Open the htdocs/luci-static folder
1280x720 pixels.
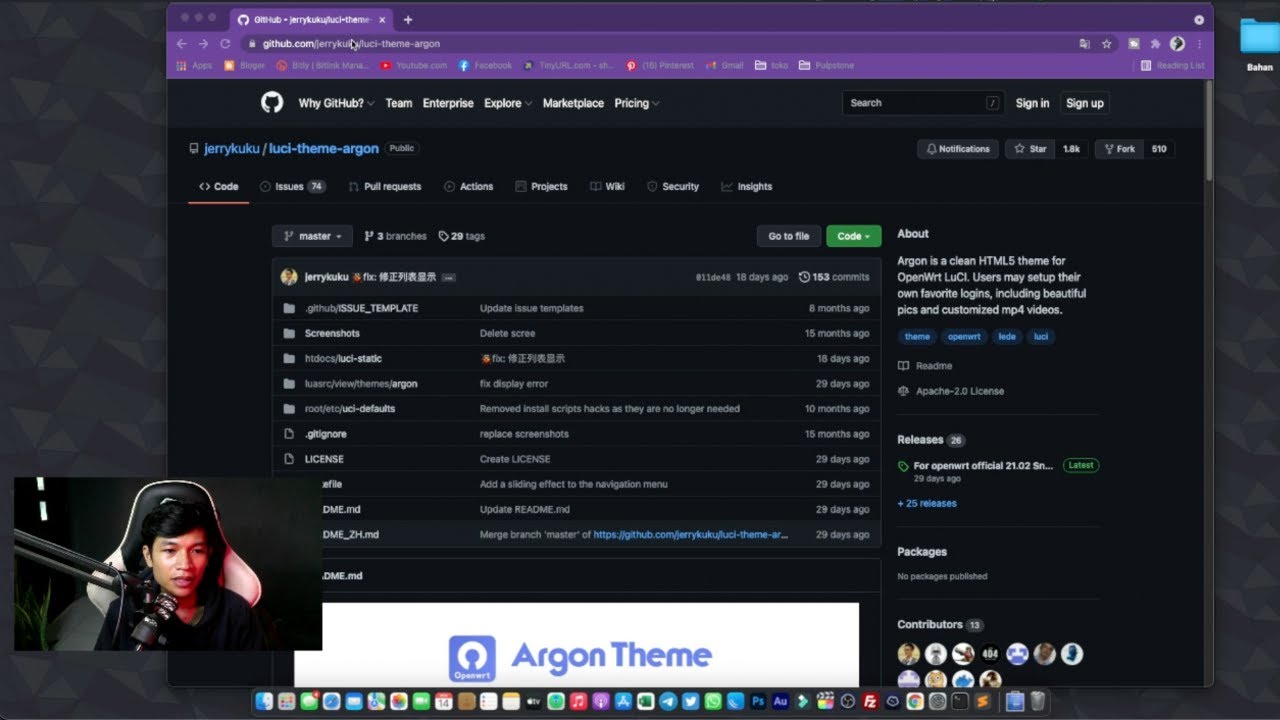point(343,358)
